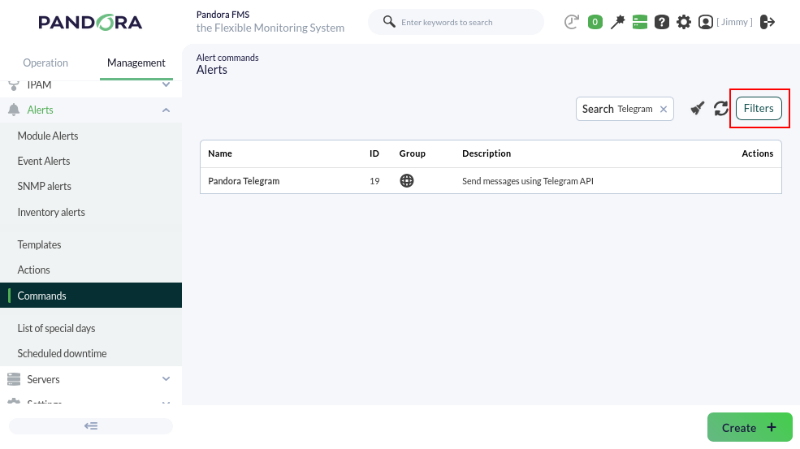Viewport: 800px width, 449px height.
Task: Click the Description column header
Action: [x=486, y=154]
